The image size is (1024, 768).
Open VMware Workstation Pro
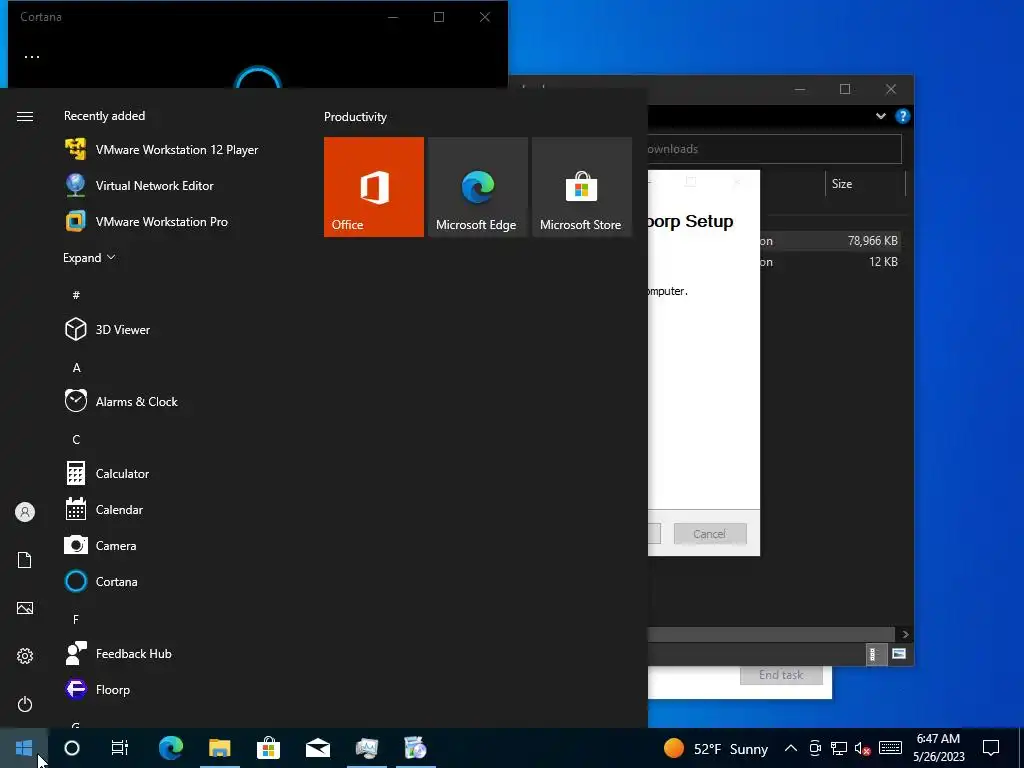pos(147,221)
